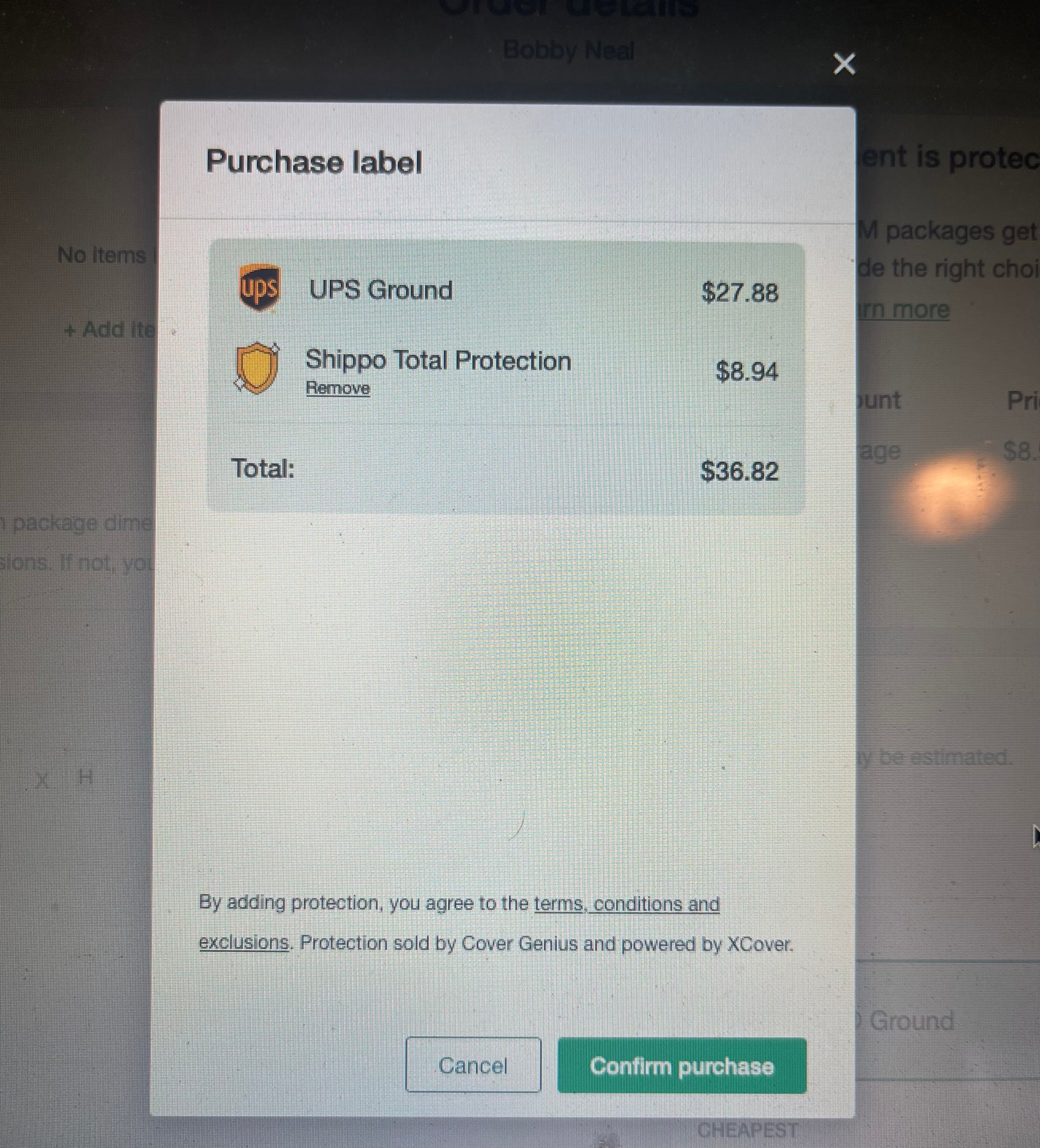The width and height of the screenshot is (1040, 1148).
Task: Click the Shippo protection shield icon
Action: coord(257,368)
